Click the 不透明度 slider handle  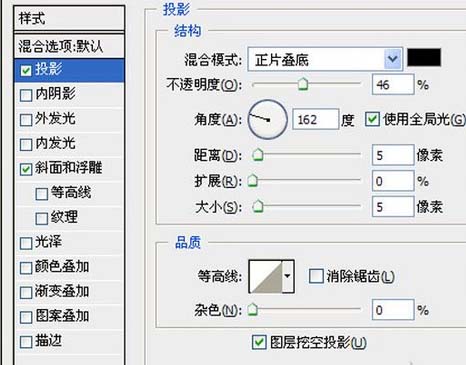303,84
